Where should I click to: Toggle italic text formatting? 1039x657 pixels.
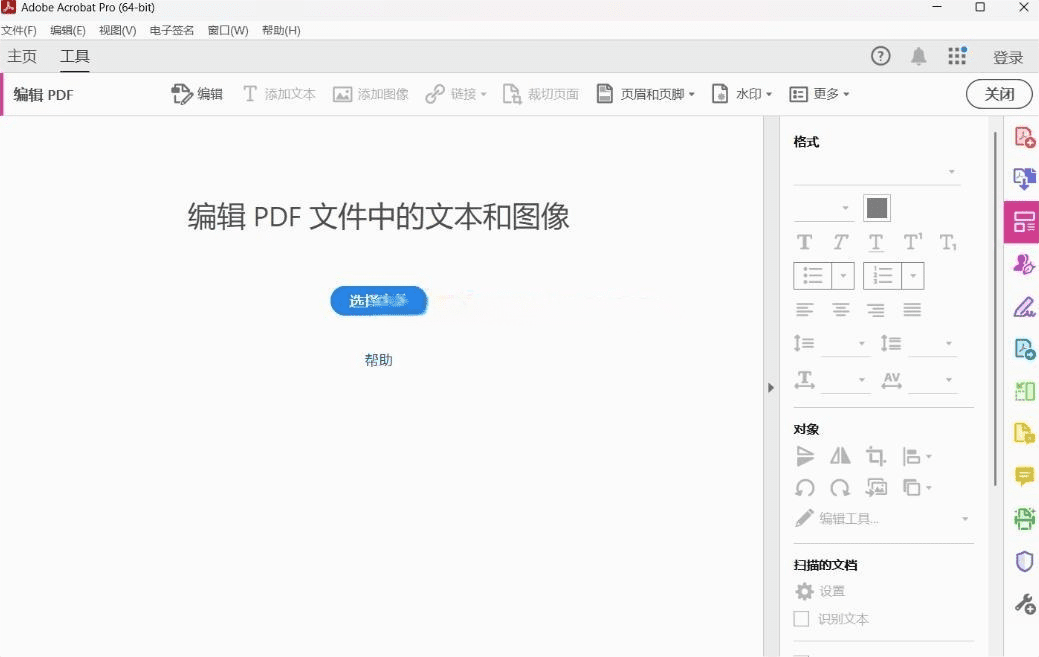click(x=840, y=242)
